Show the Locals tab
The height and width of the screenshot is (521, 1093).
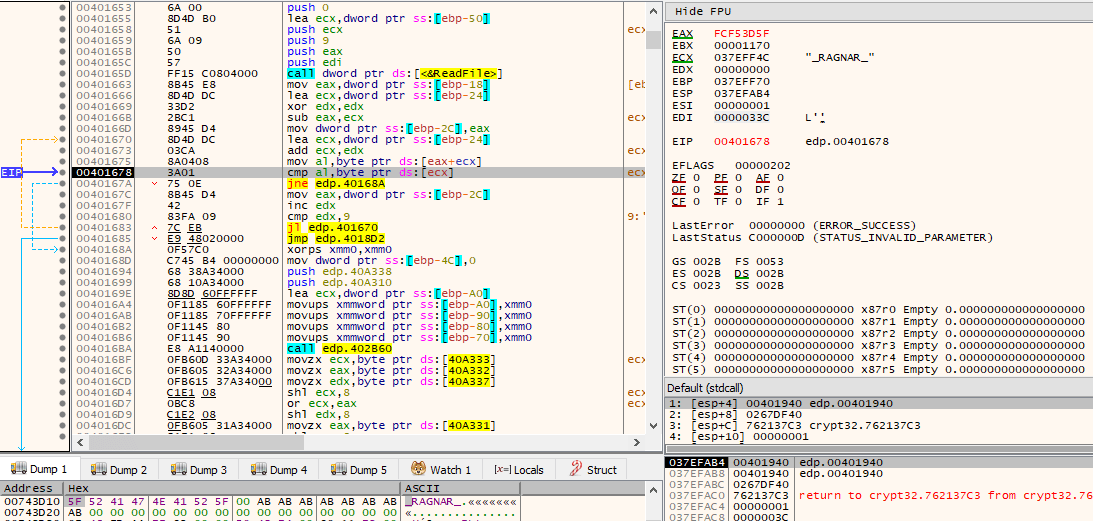click(x=519, y=469)
